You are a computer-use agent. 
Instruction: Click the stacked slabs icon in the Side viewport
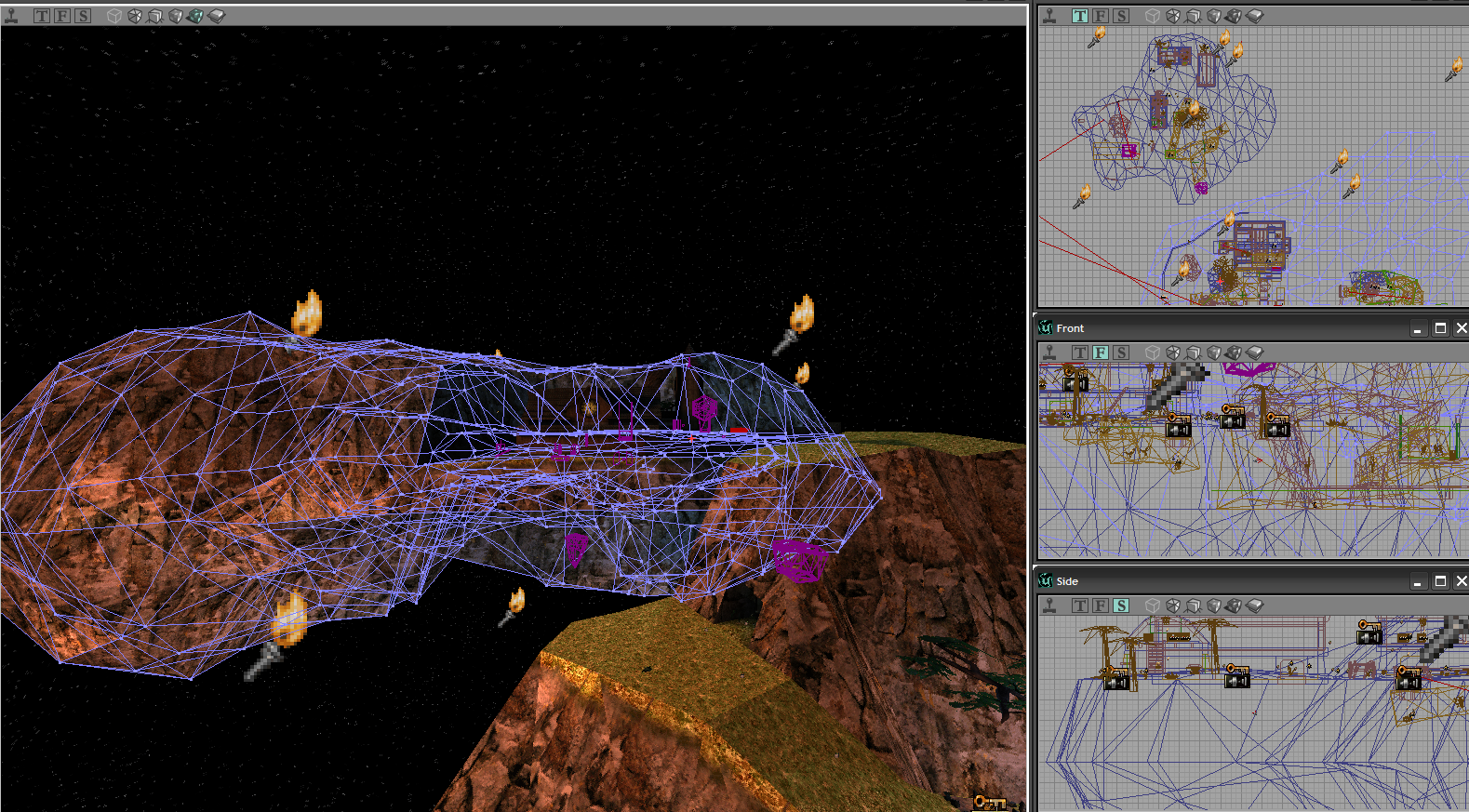(x=1255, y=606)
